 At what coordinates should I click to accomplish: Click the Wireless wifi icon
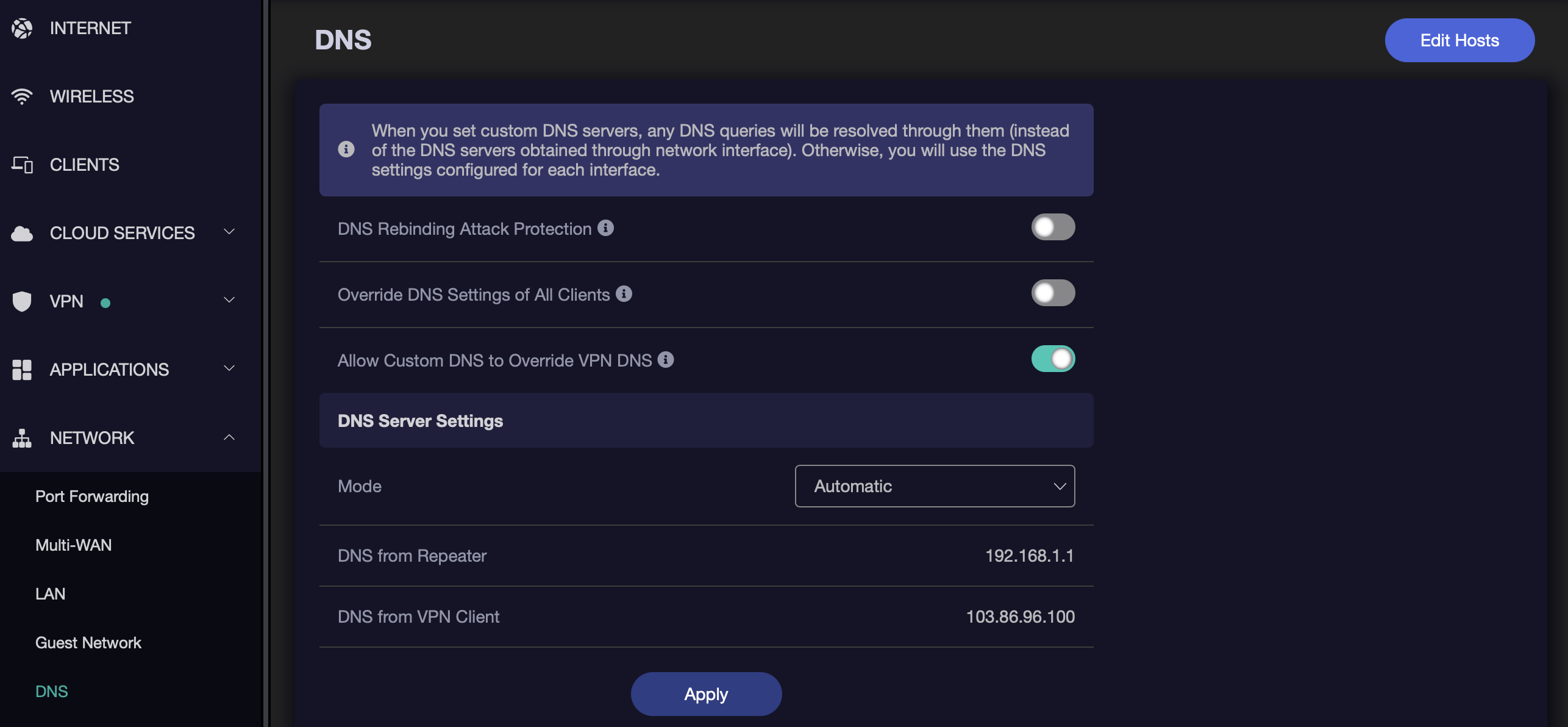[x=22, y=96]
